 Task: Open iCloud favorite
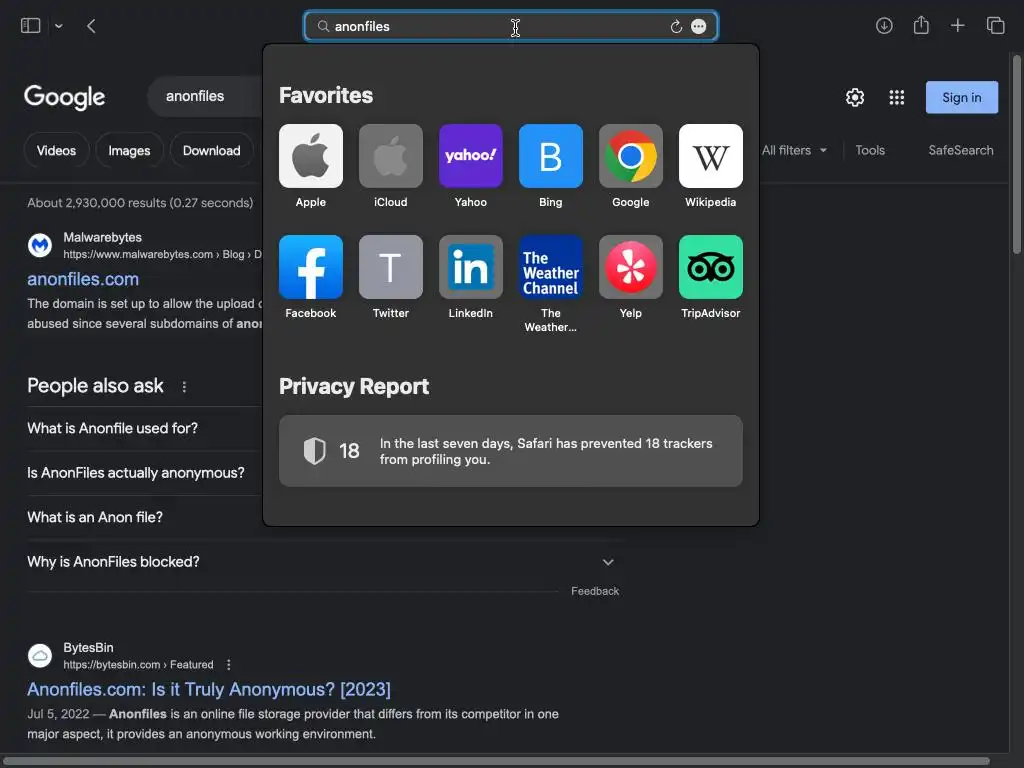click(x=391, y=166)
